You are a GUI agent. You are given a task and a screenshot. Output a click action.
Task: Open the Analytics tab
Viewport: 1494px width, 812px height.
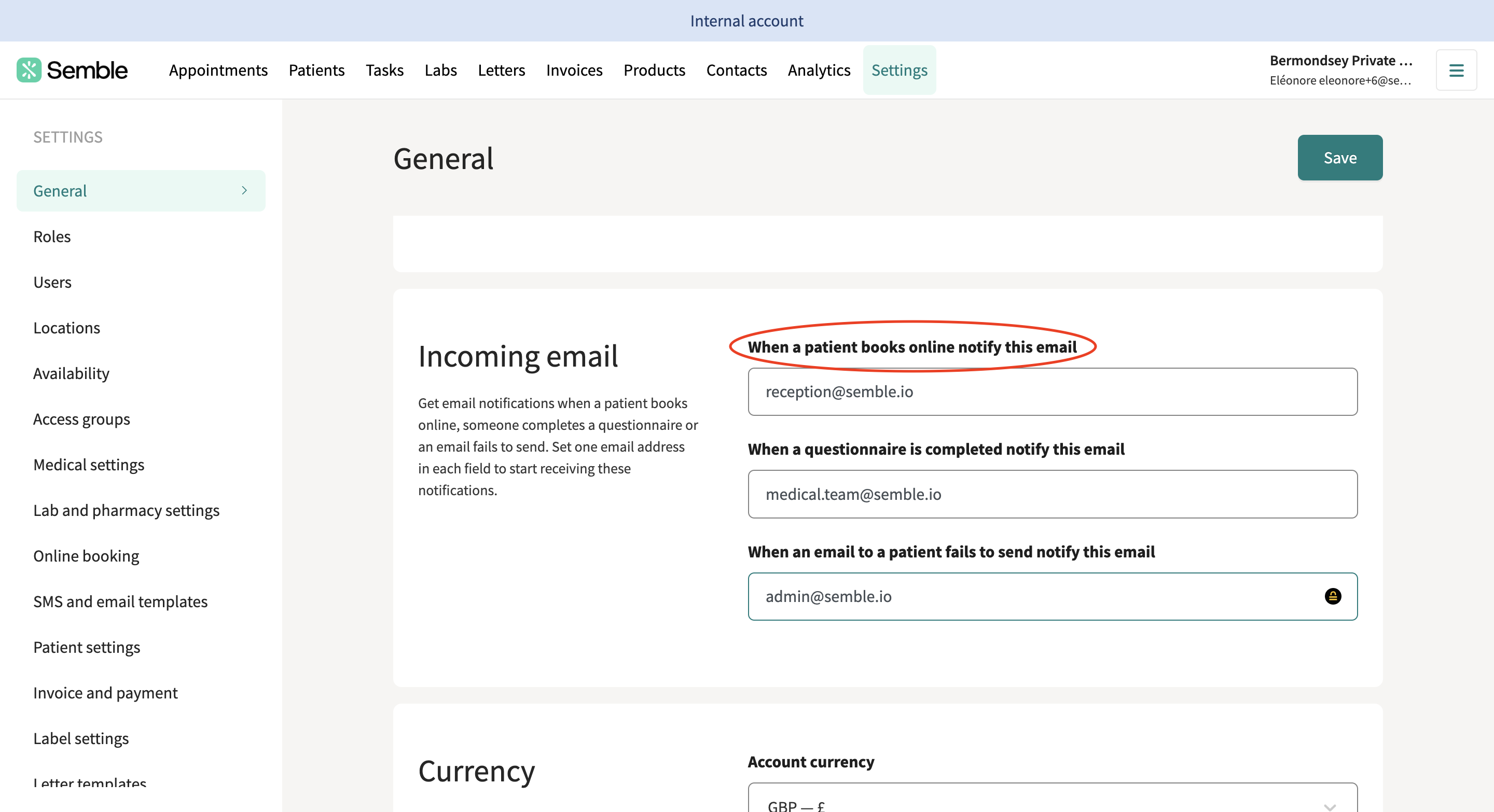(819, 70)
